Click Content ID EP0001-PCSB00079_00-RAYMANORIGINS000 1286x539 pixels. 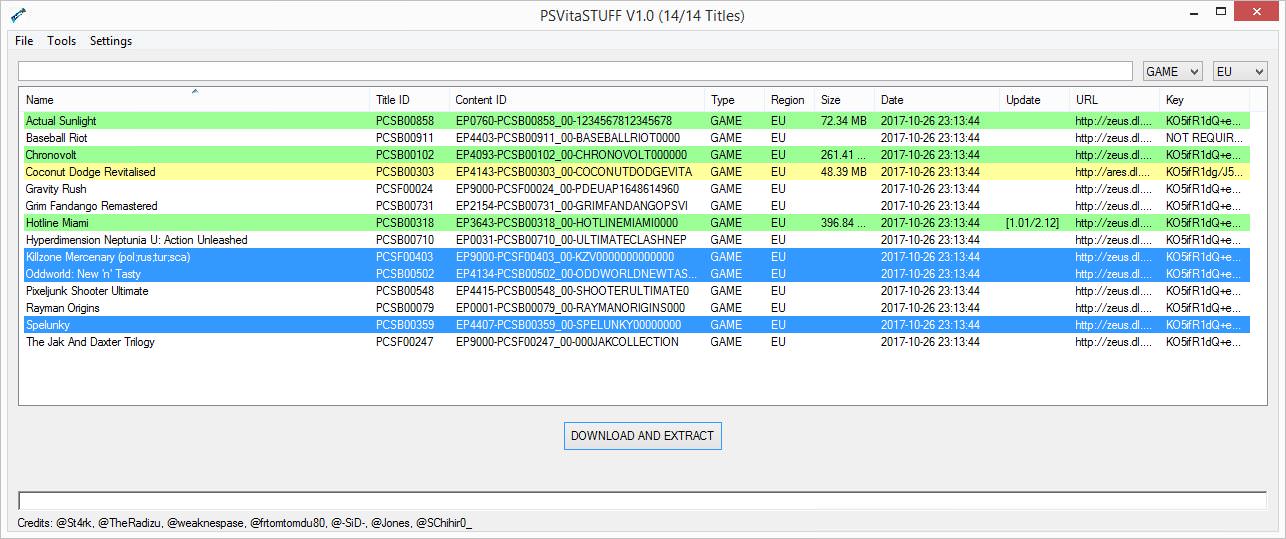(x=570, y=308)
